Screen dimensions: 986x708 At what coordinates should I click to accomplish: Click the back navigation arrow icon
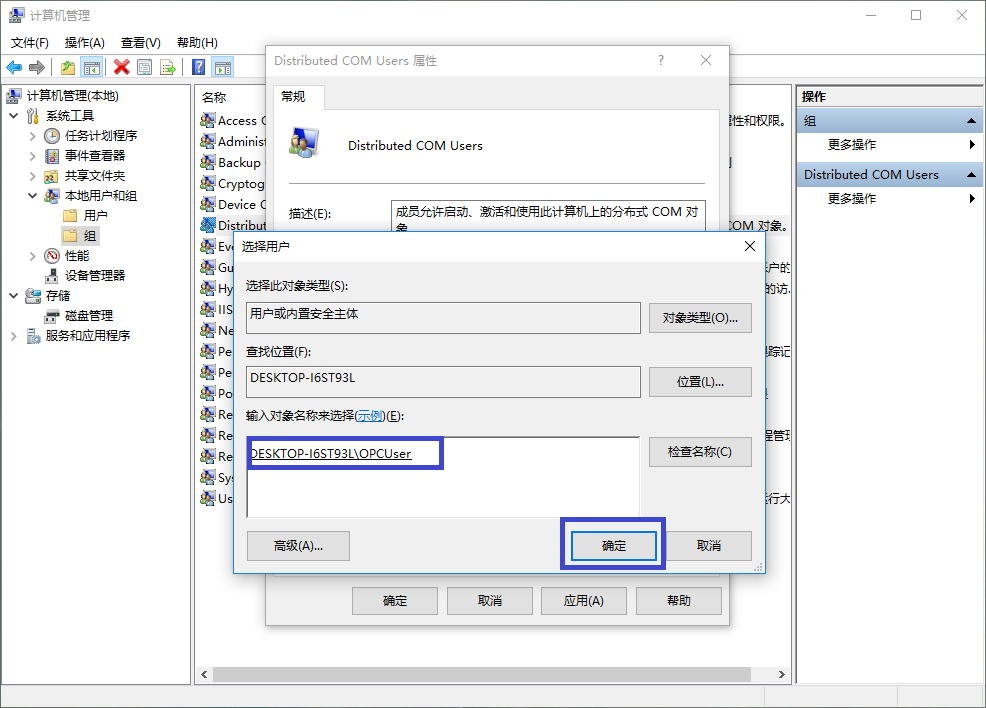[13, 67]
